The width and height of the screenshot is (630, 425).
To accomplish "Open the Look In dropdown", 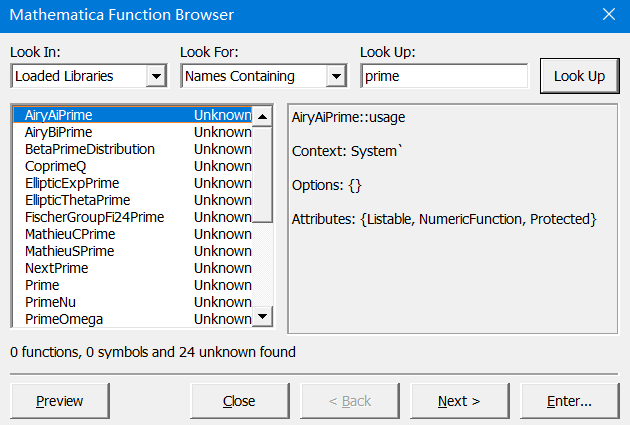I will pyautogui.click(x=156, y=76).
